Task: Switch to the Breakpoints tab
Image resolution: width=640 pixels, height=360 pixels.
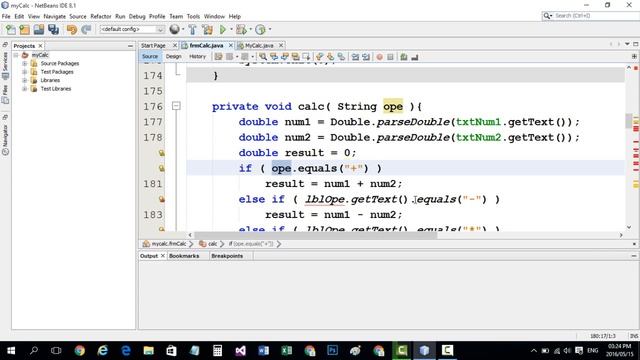Action: pos(227,256)
